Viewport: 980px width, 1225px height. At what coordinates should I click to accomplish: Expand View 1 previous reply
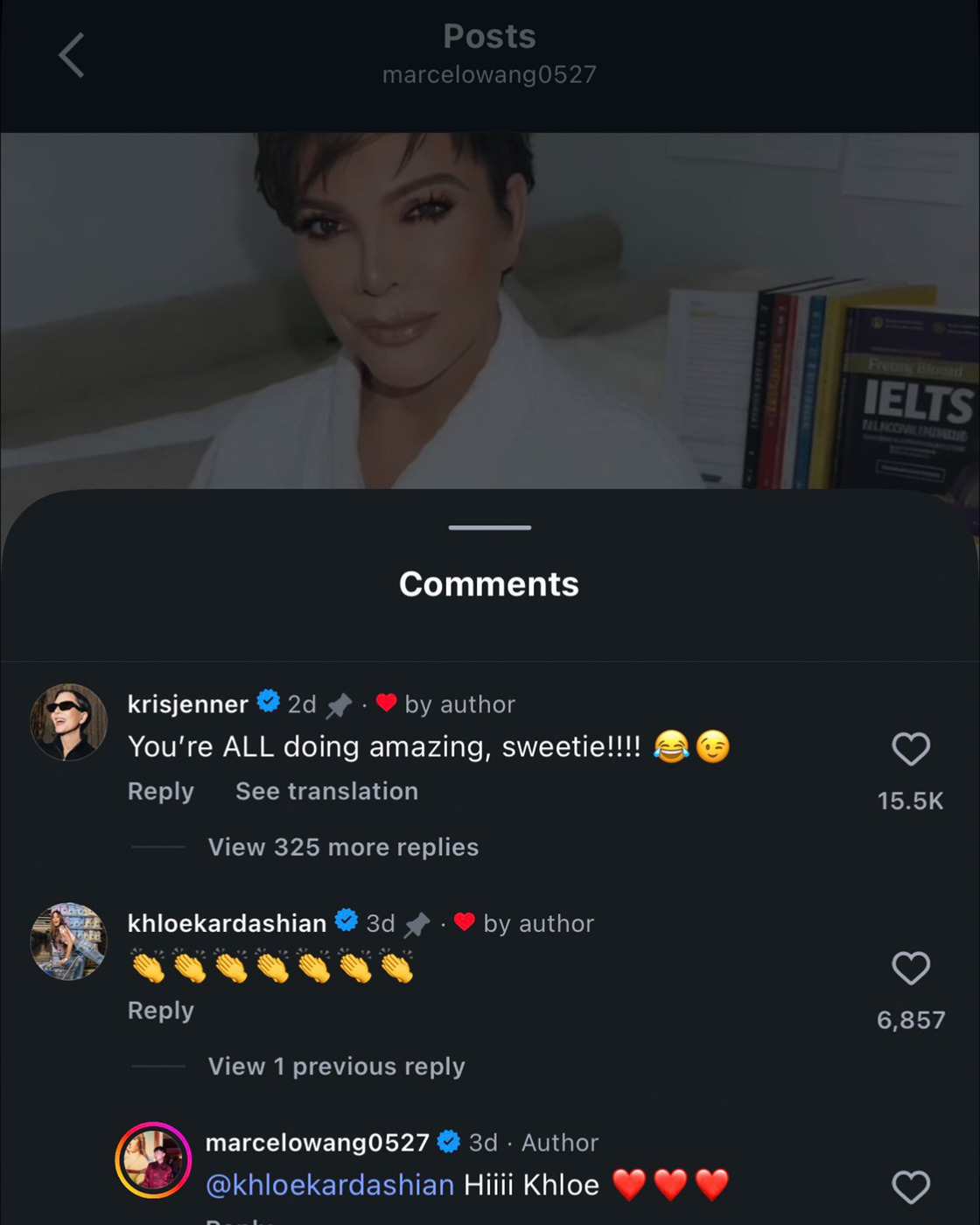[336, 1067]
